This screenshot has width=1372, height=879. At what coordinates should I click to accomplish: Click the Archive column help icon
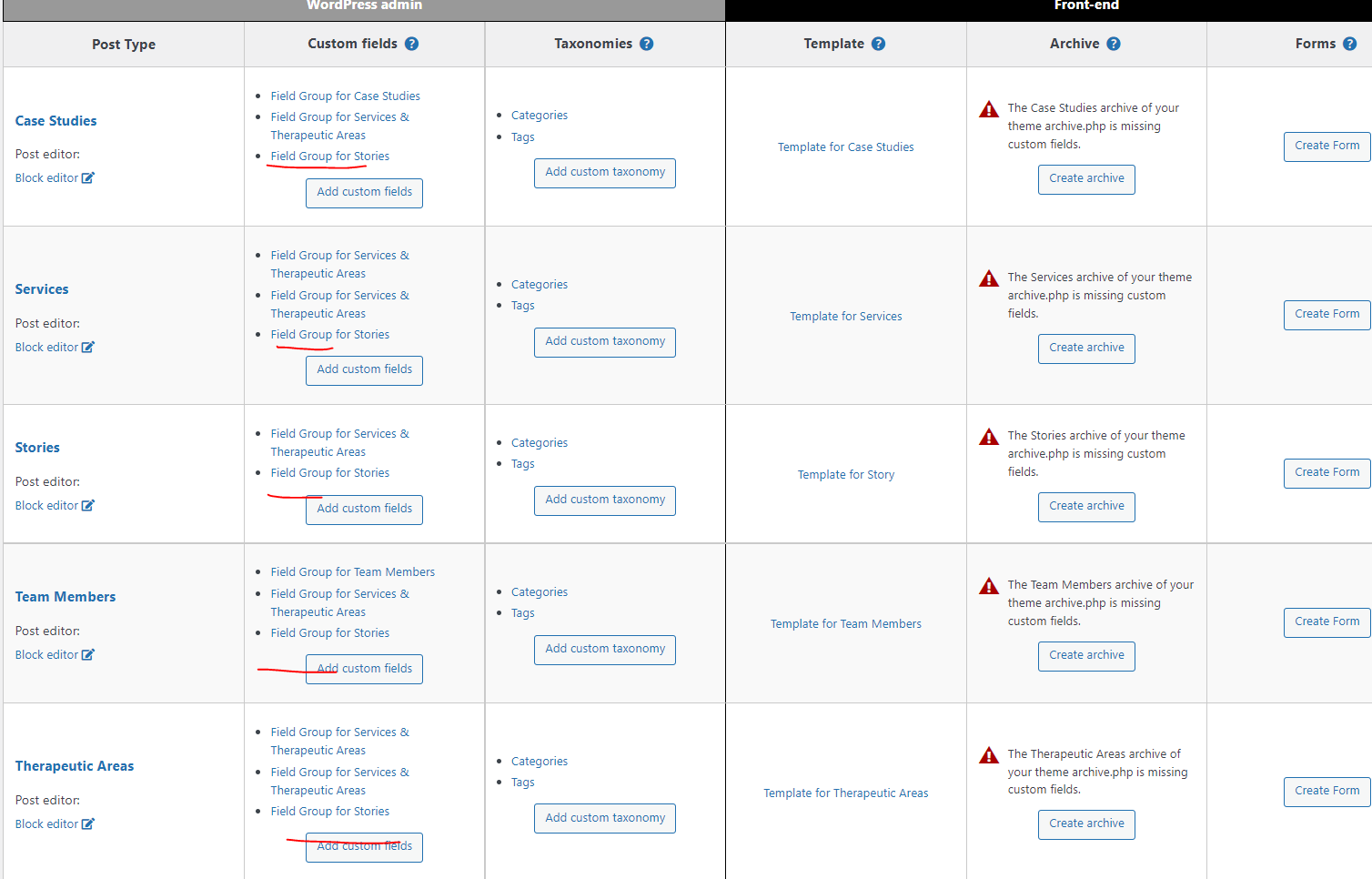click(1113, 44)
